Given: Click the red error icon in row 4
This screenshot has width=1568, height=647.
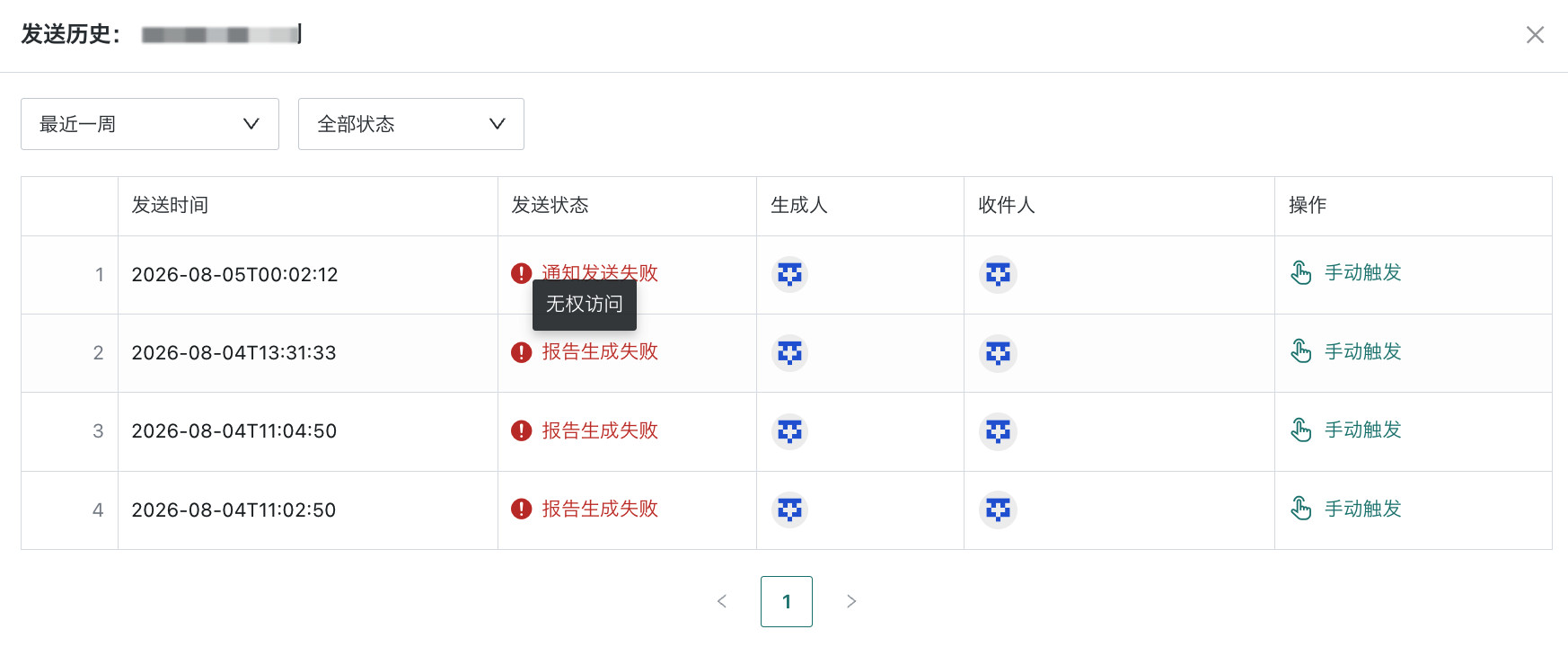Looking at the screenshot, I should pyautogui.click(x=521, y=510).
